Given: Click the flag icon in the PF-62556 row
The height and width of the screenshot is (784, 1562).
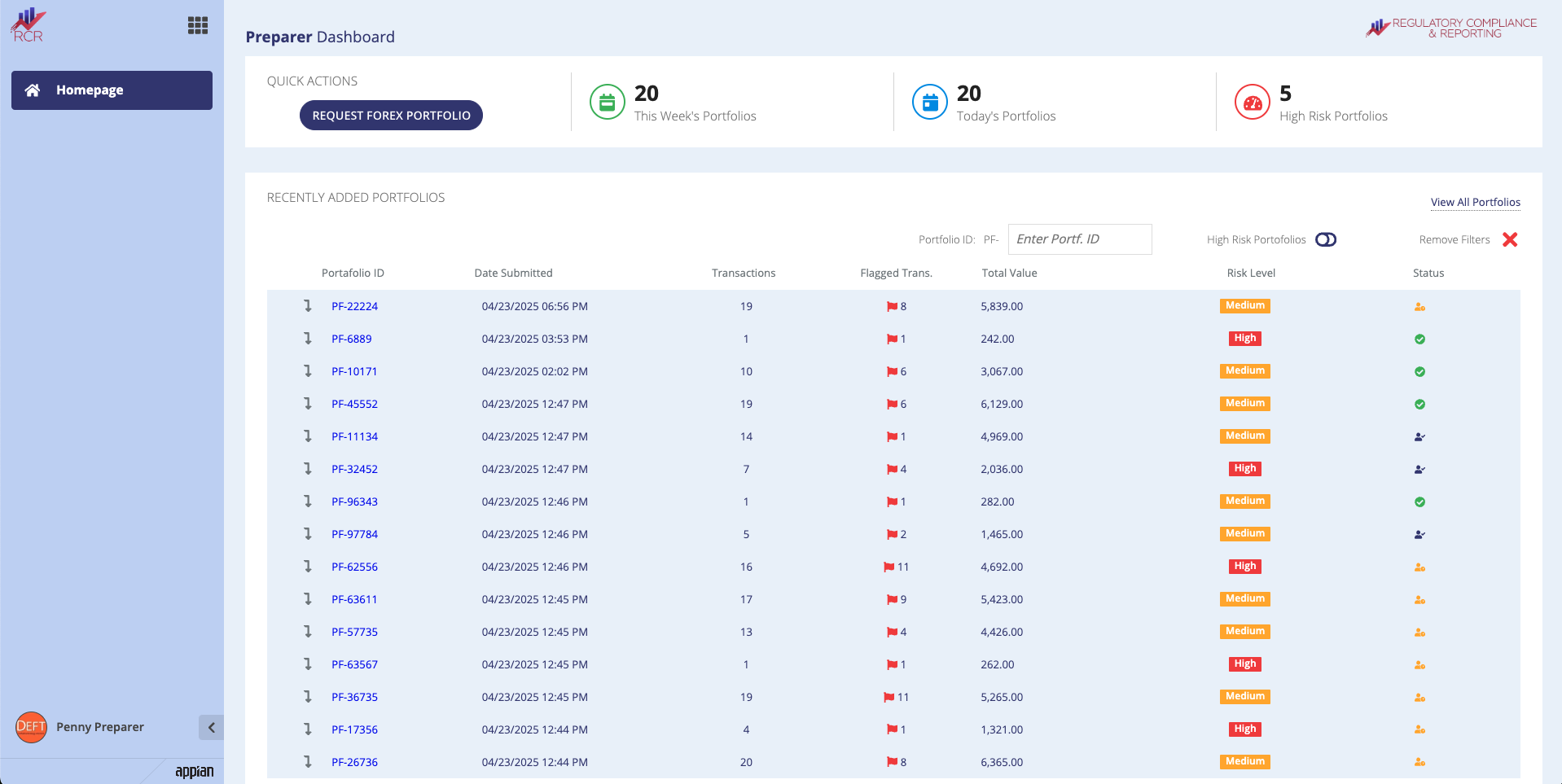Looking at the screenshot, I should pyautogui.click(x=889, y=567).
